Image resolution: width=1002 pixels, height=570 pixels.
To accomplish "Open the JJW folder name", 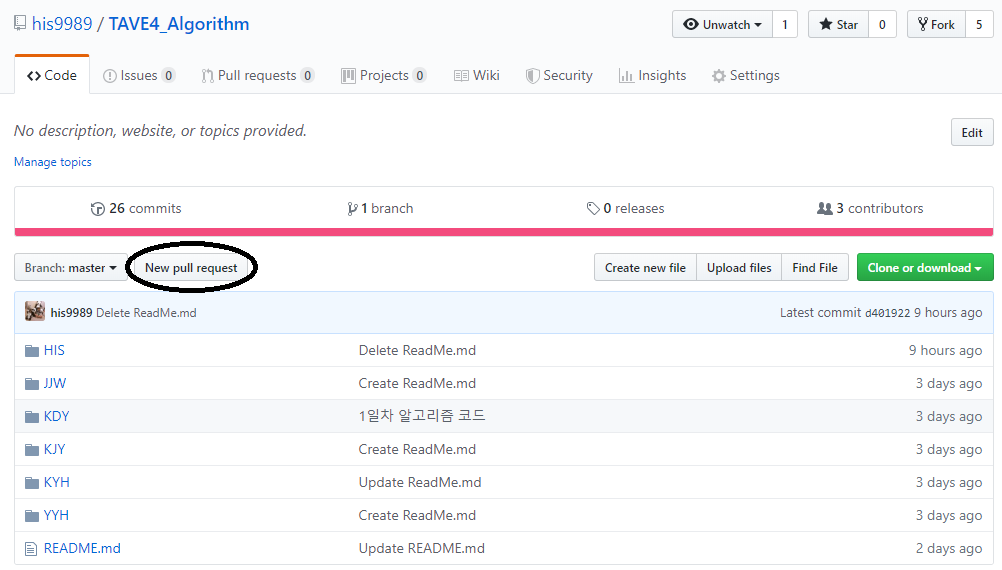I will (x=55, y=383).
